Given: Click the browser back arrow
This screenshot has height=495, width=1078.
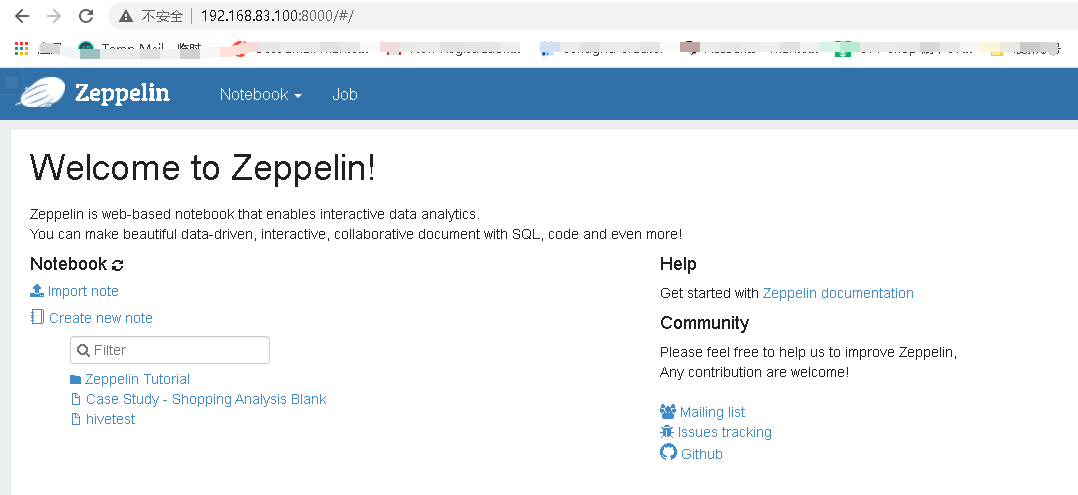Looking at the screenshot, I should click(x=22, y=16).
